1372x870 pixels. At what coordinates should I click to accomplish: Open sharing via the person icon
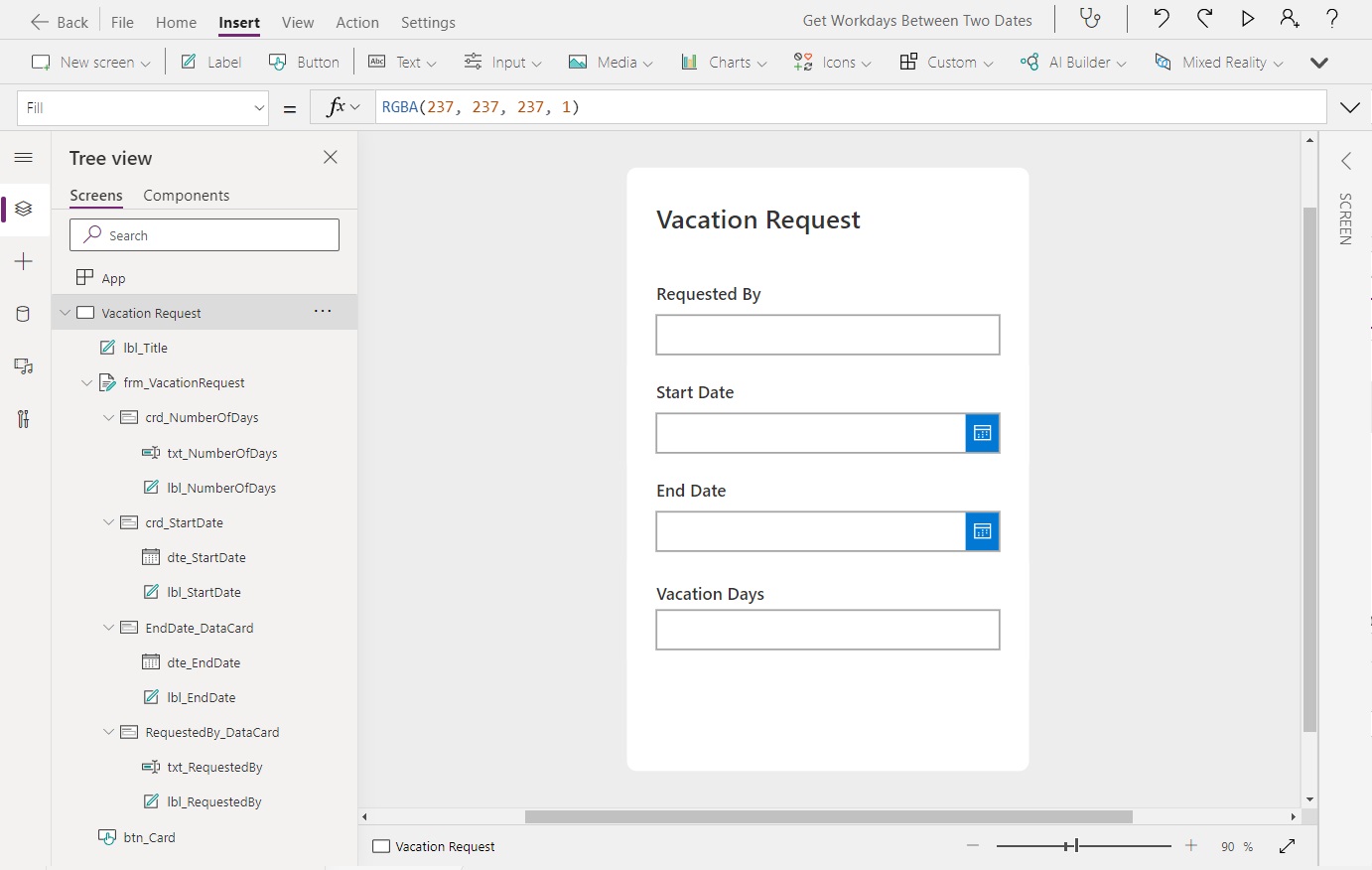tap(1292, 20)
